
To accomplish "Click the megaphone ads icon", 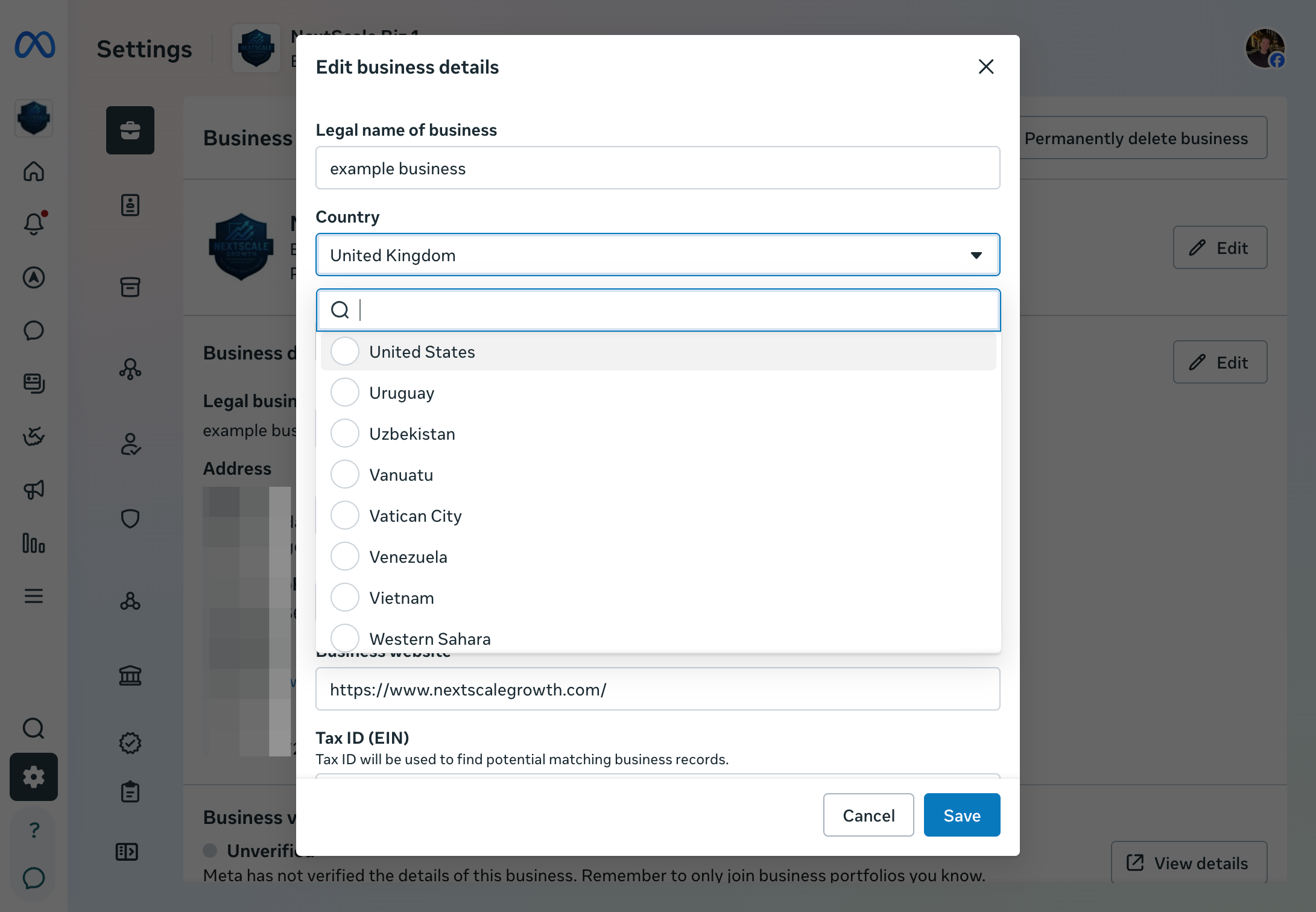I will pyautogui.click(x=34, y=490).
